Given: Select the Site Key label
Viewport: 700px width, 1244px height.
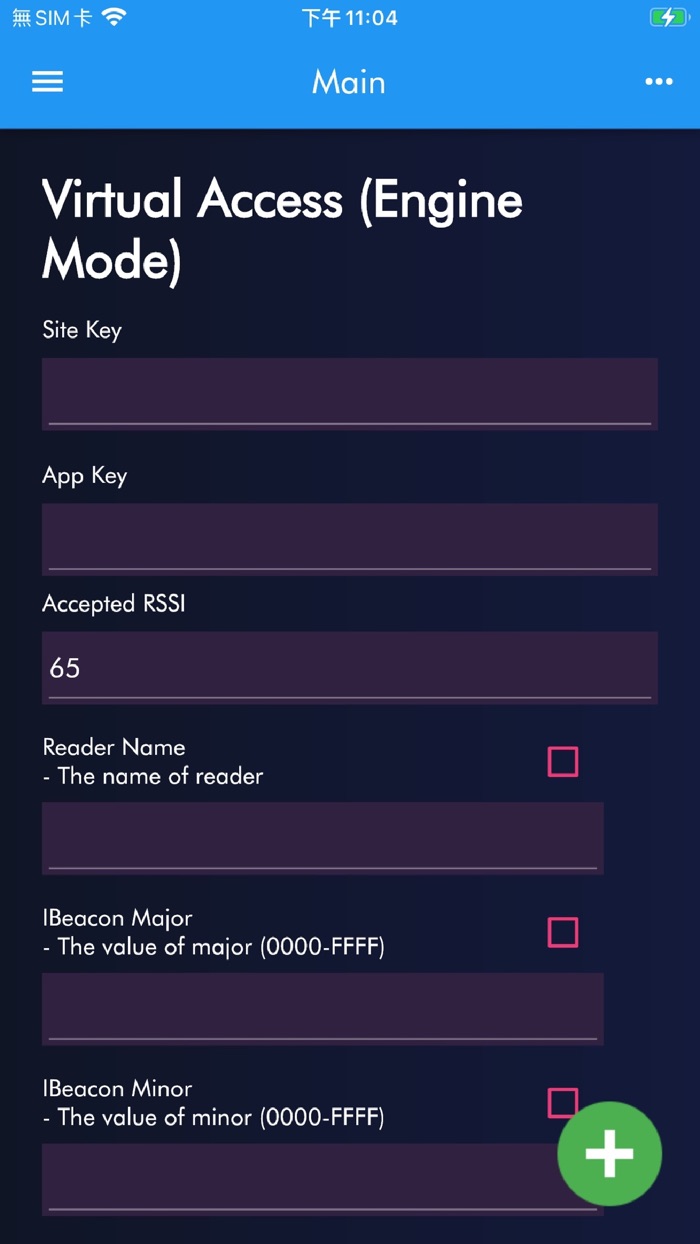Looking at the screenshot, I should (x=81, y=330).
